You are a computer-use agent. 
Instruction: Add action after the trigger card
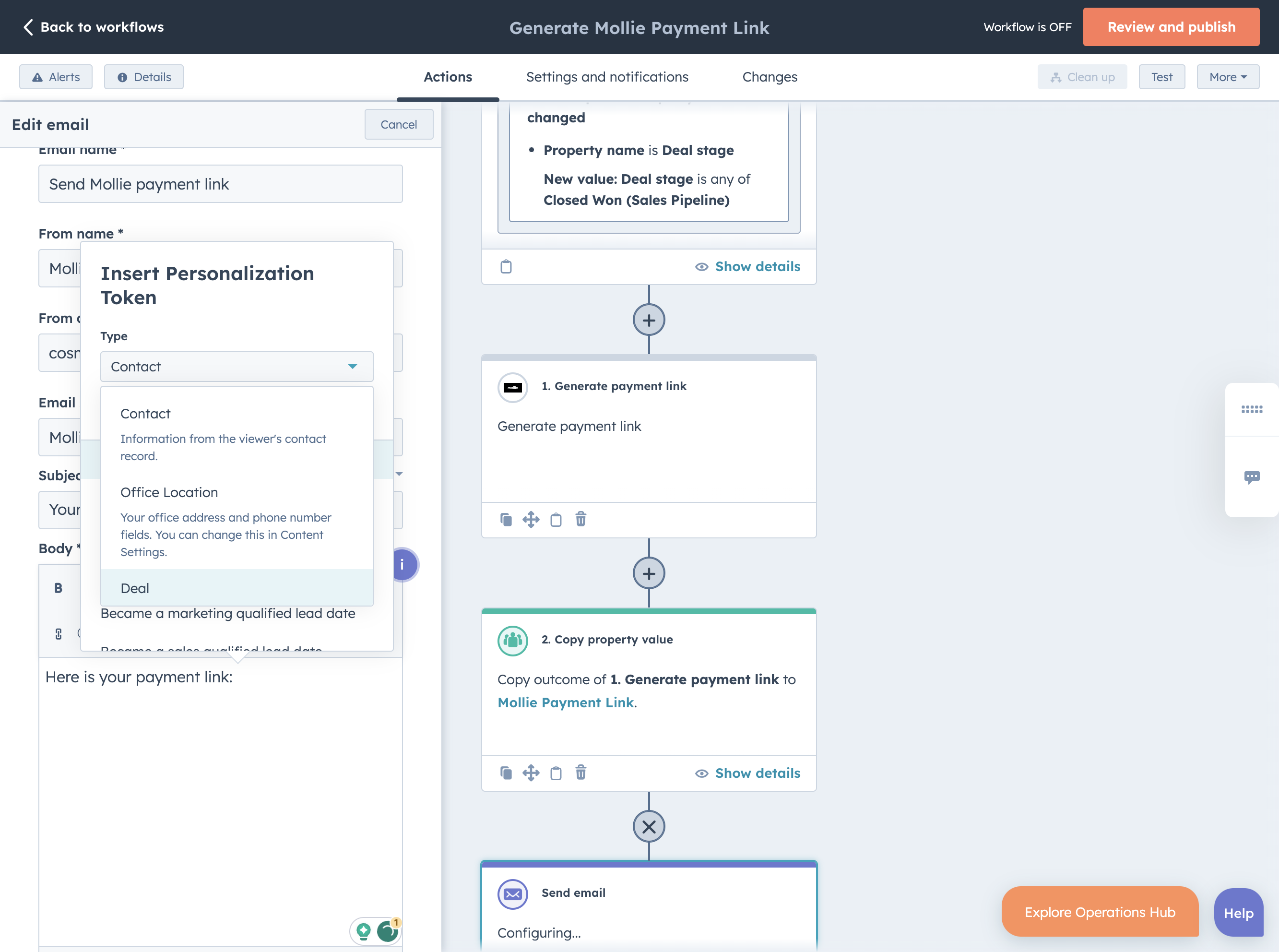pos(649,320)
